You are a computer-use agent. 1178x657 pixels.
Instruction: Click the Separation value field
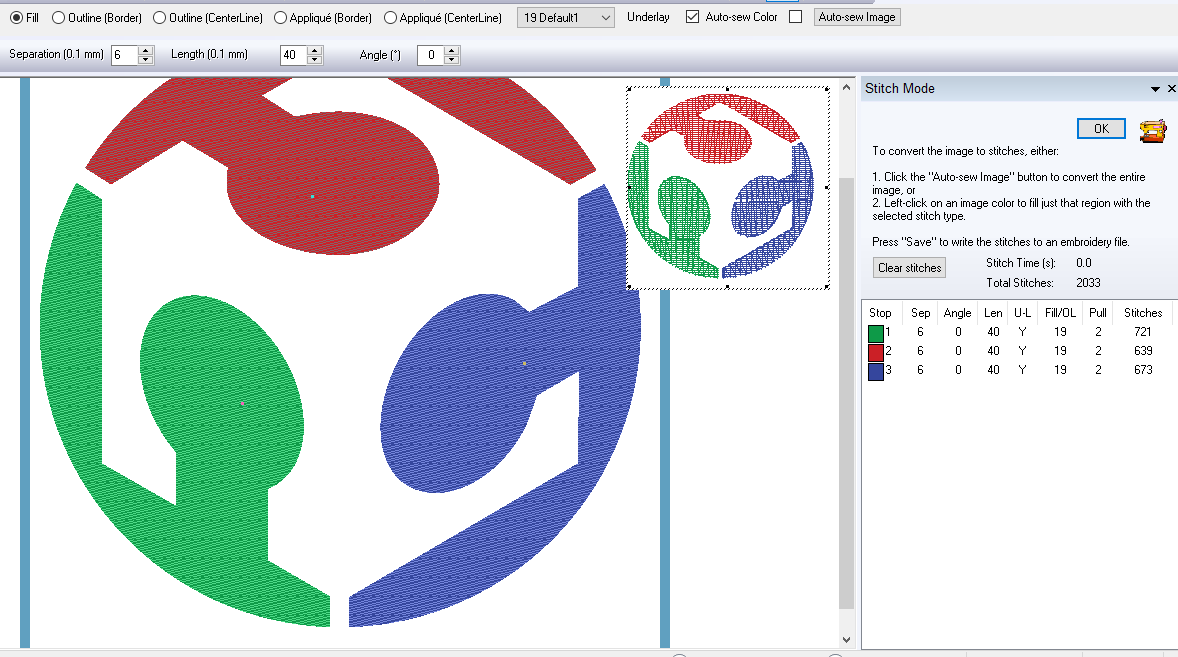tap(124, 55)
